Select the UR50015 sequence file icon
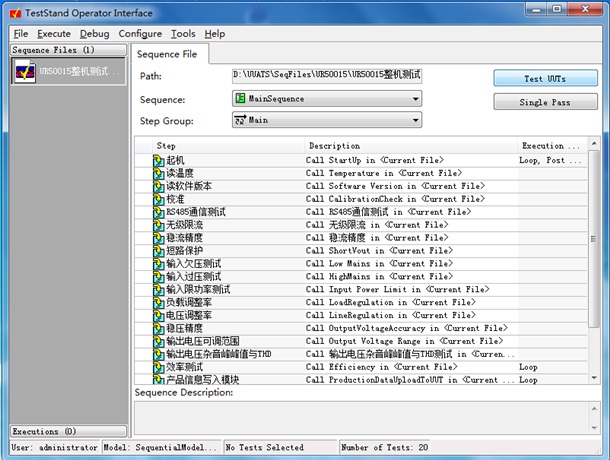Image resolution: width=610 pixels, height=460 pixels. click(x=25, y=72)
